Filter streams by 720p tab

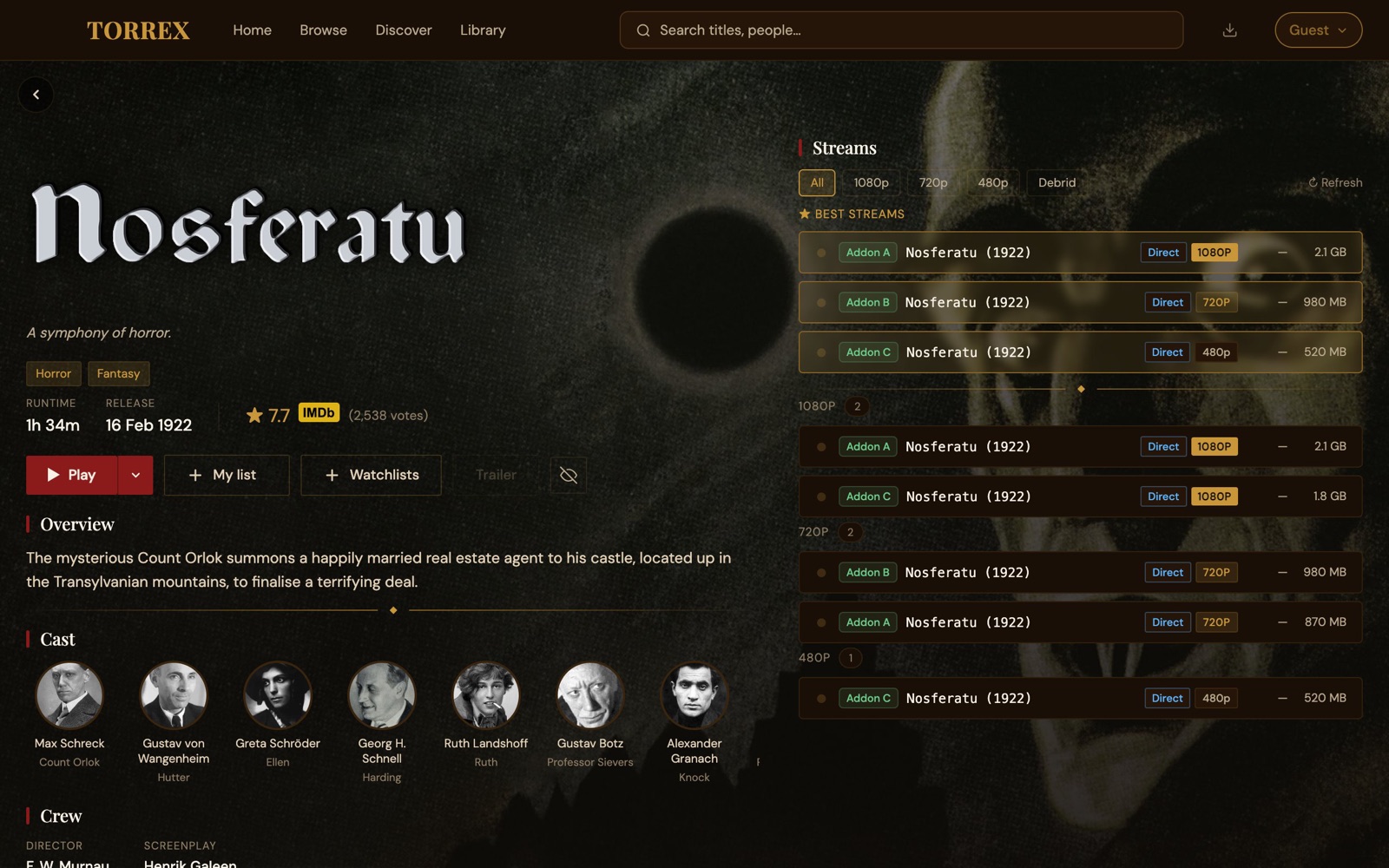click(x=933, y=182)
